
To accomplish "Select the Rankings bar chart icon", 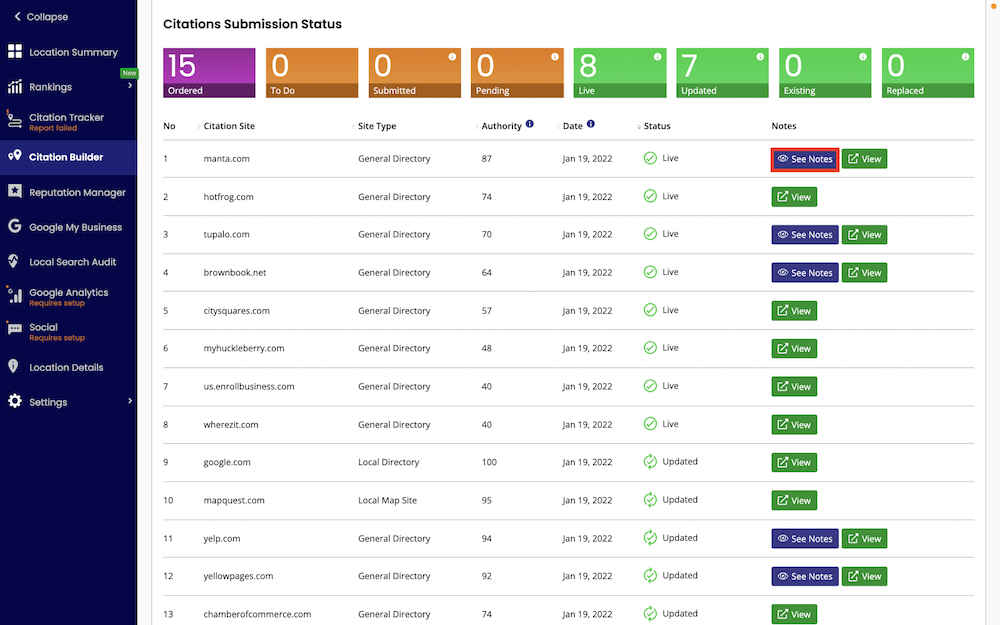I will [x=15, y=86].
